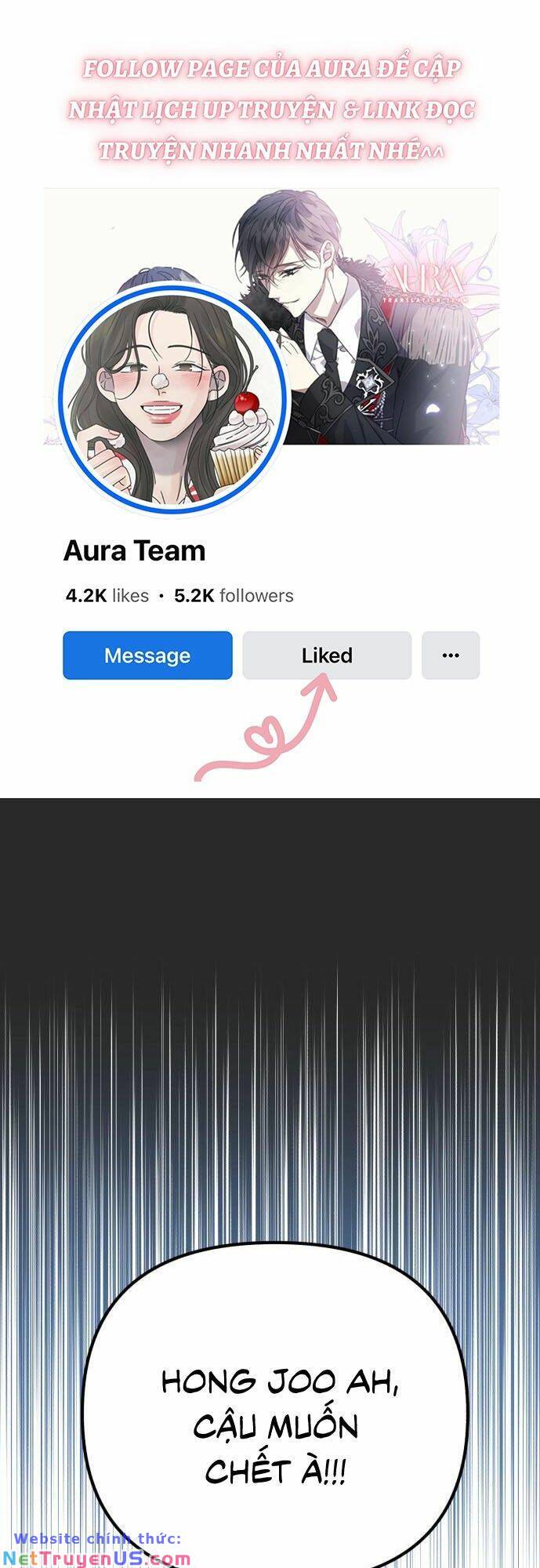Click the dark panel above speed lines
Image resolution: width=540 pixels, height=1568 pixels.
(270, 878)
